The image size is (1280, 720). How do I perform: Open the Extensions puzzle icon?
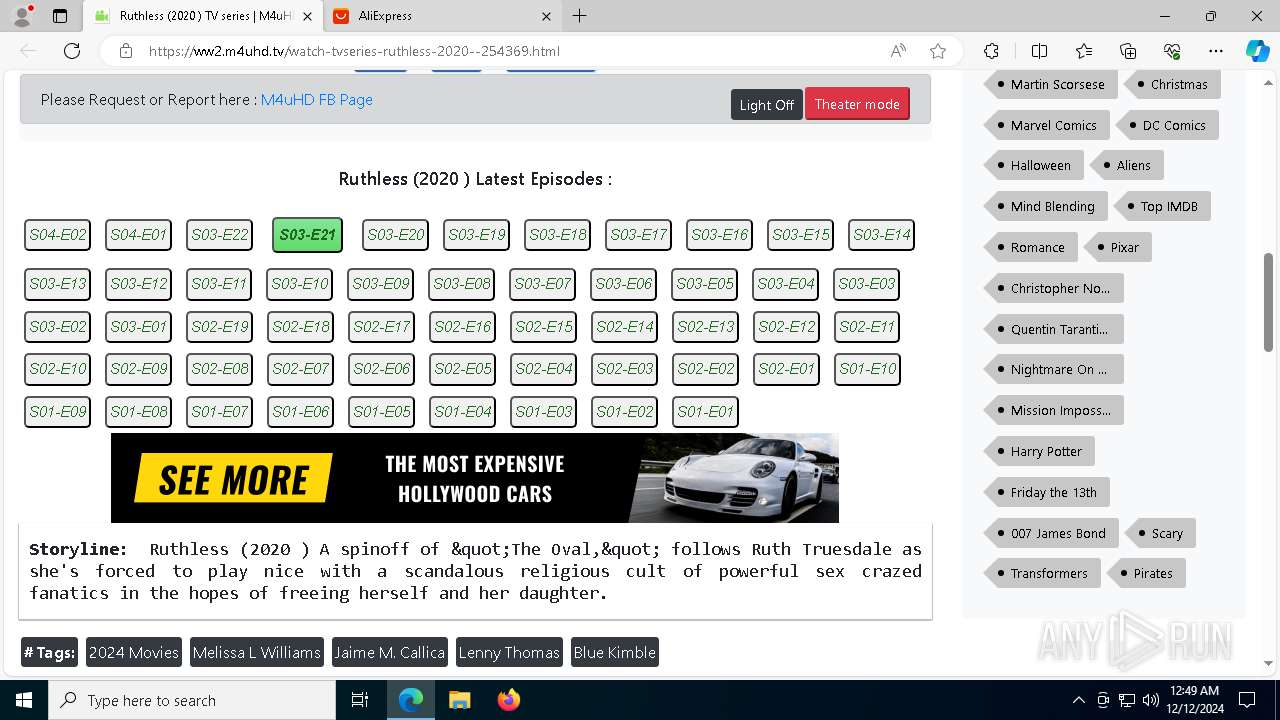click(991, 51)
